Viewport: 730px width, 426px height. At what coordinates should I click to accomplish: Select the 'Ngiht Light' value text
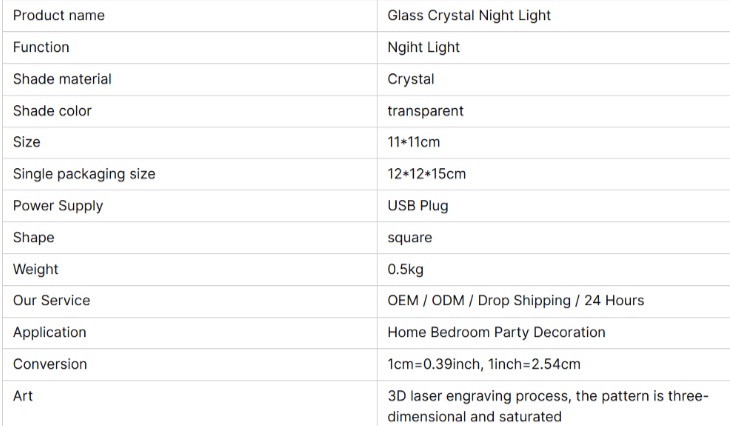point(423,47)
